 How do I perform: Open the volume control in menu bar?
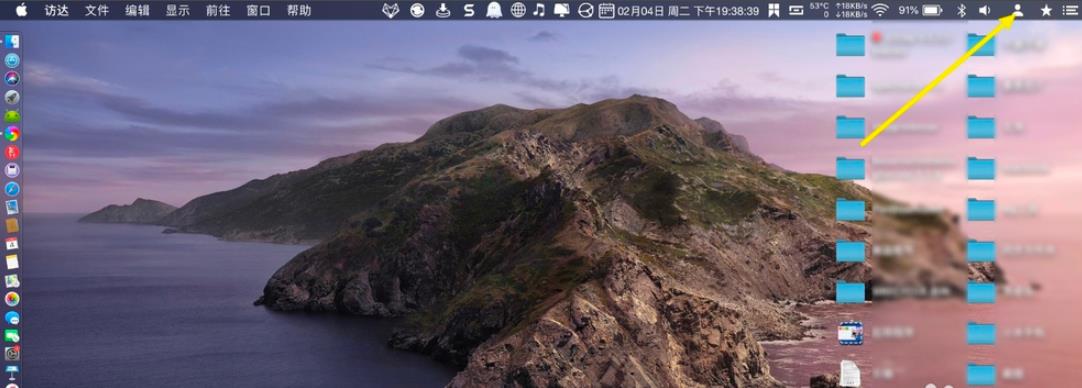pyautogui.click(x=985, y=10)
